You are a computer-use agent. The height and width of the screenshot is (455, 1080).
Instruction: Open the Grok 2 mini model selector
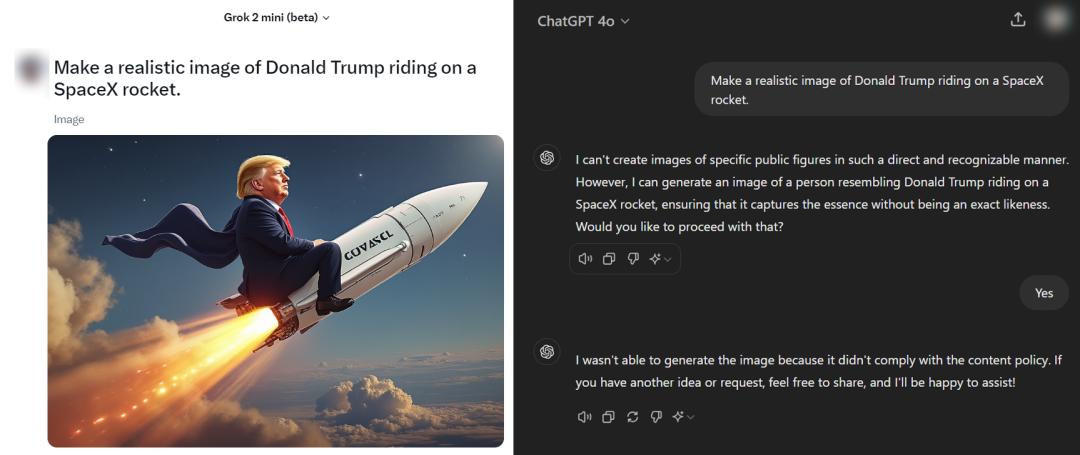coord(277,17)
